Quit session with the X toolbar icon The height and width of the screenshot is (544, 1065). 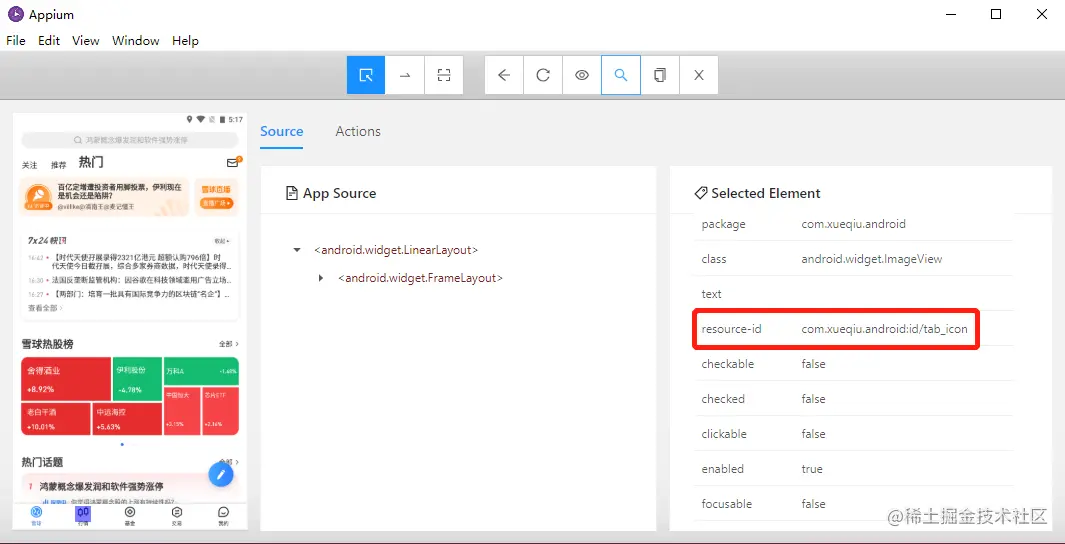click(698, 75)
